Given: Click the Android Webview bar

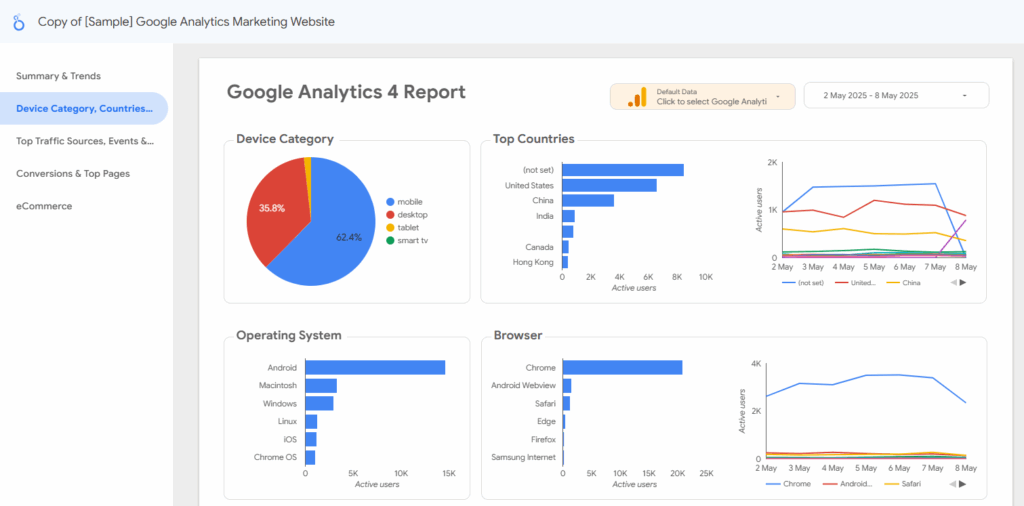Looking at the screenshot, I should [x=567, y=386].
